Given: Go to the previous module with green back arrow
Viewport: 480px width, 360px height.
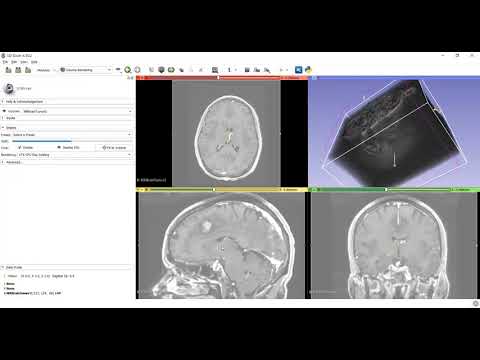Looking at the screenshot, I should click(x=128, y=70).
